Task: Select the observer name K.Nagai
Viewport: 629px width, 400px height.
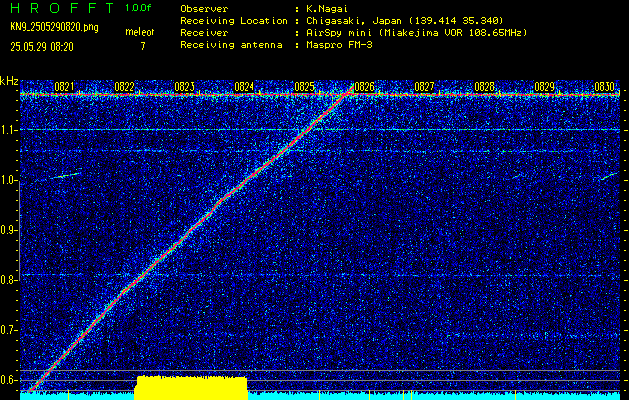Action: pyautogui.click(x=327, y=9)
